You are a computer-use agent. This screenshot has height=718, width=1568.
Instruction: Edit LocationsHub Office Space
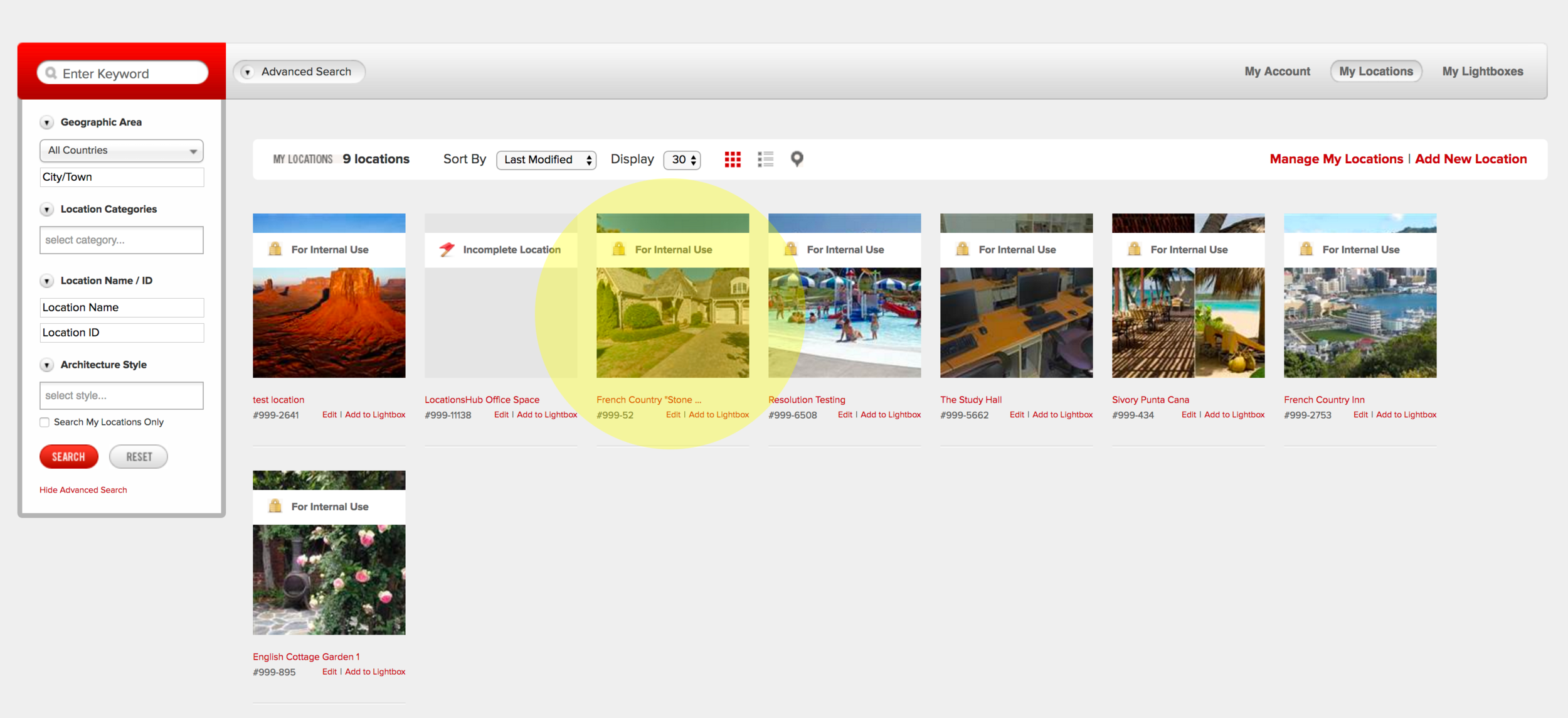pos(501,415)
